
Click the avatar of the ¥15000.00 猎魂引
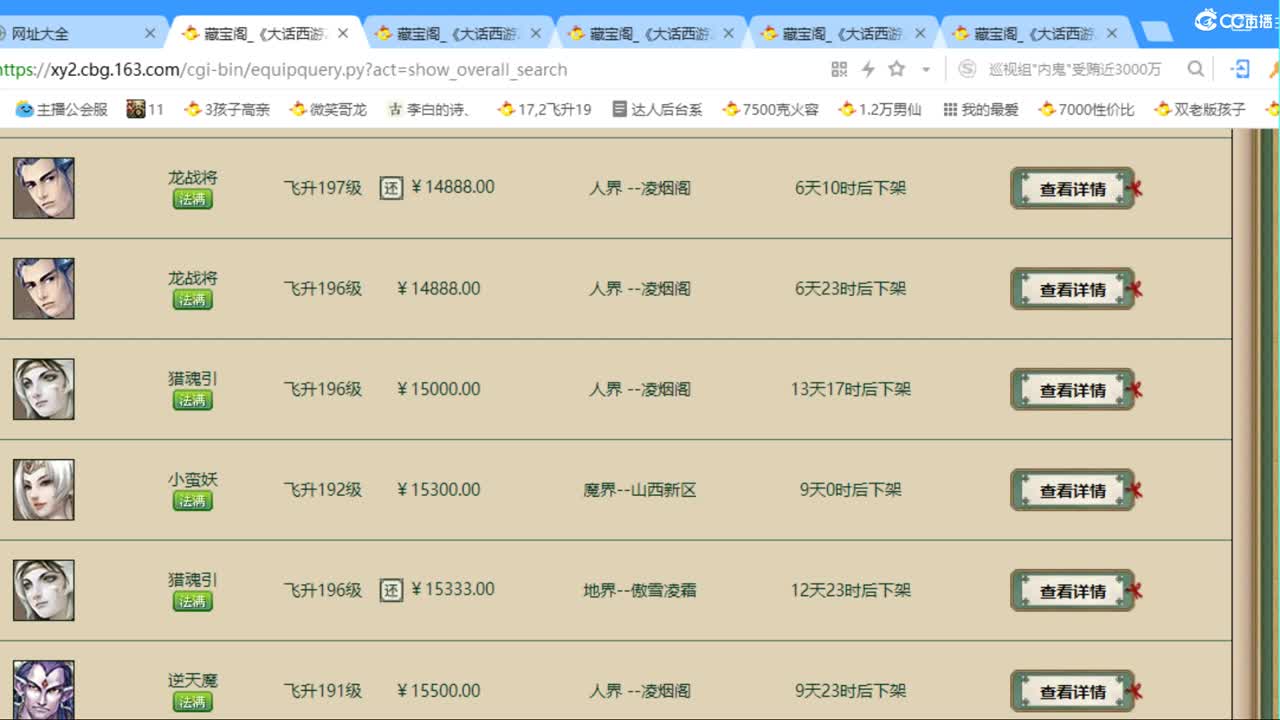[44, 389]
